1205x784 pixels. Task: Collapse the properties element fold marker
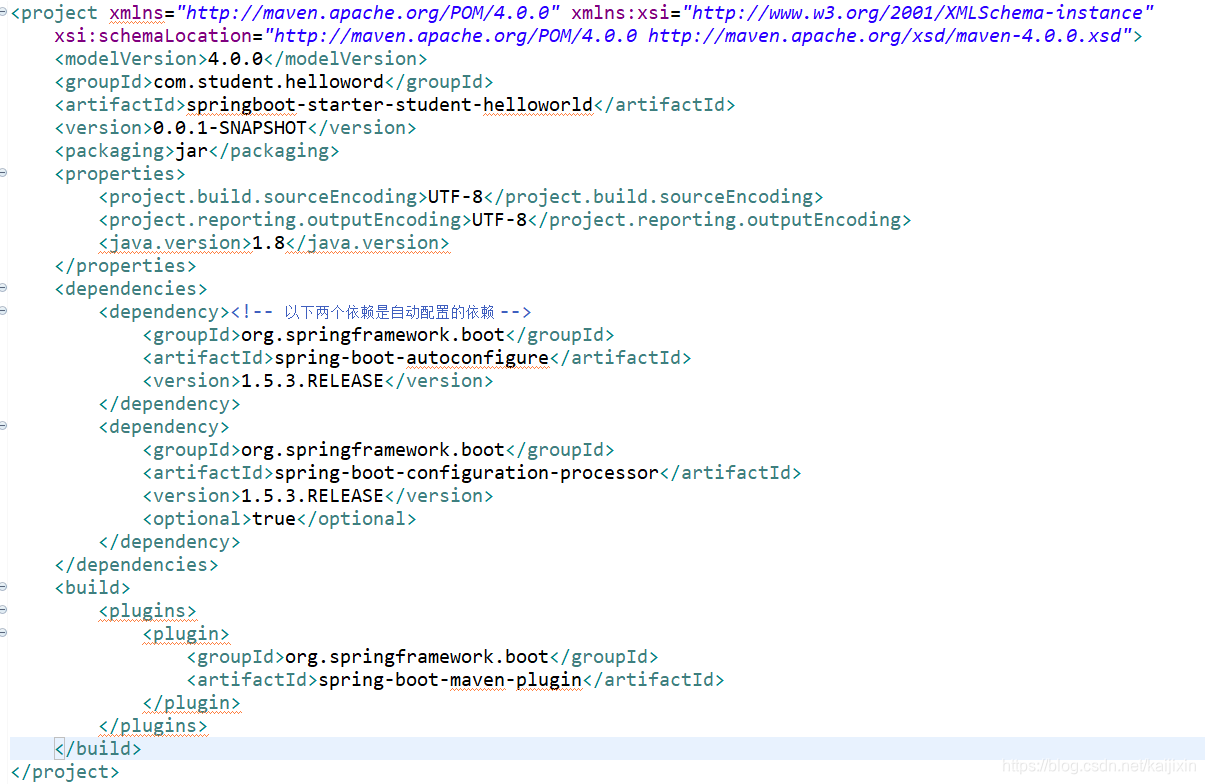[x=4, y=174]
